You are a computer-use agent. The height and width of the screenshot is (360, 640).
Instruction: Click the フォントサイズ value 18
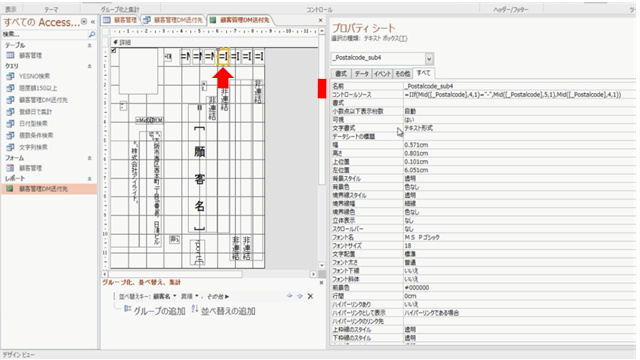(x=519, y=246)
